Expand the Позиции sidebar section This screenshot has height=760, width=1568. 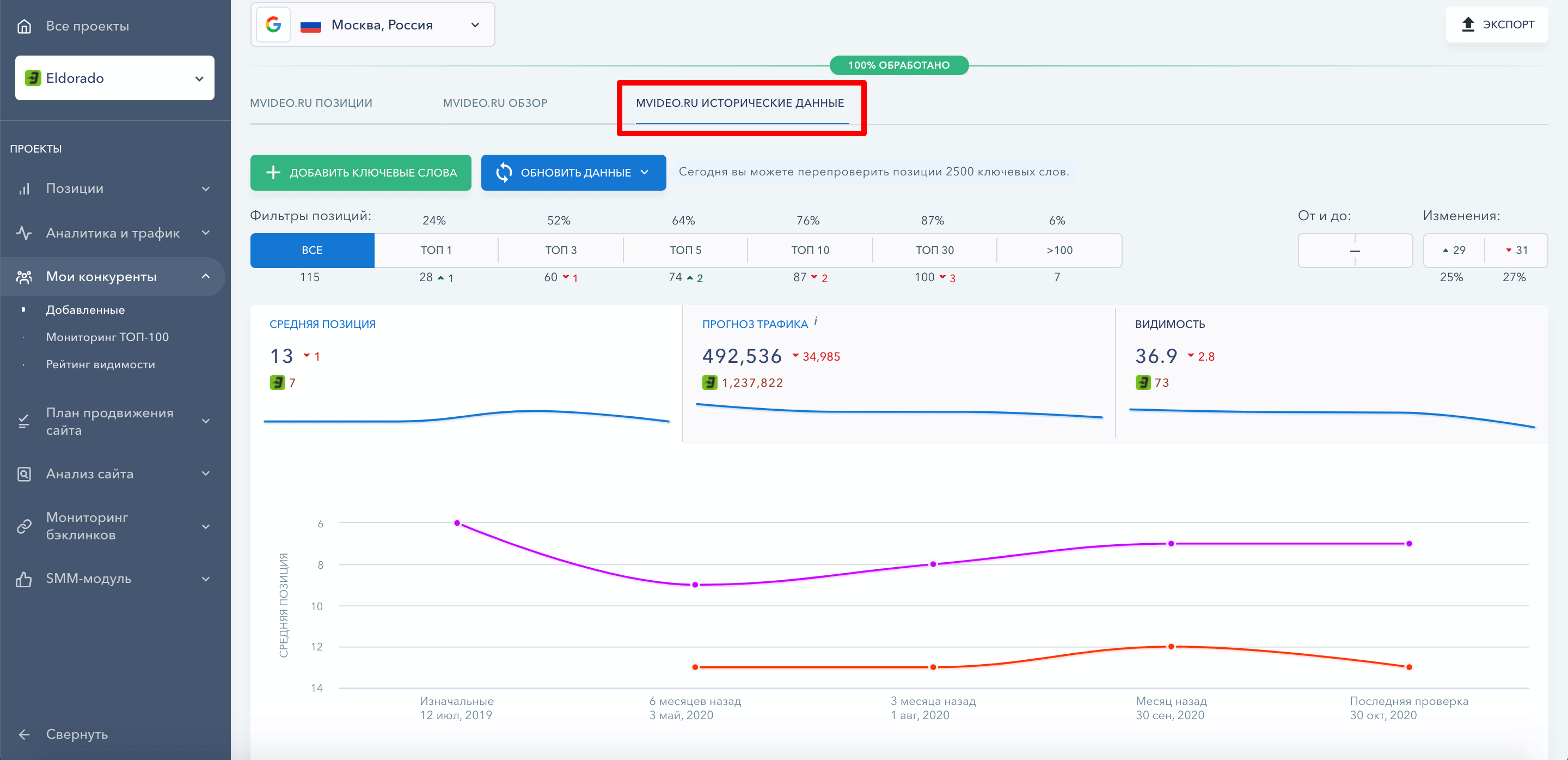206,189
